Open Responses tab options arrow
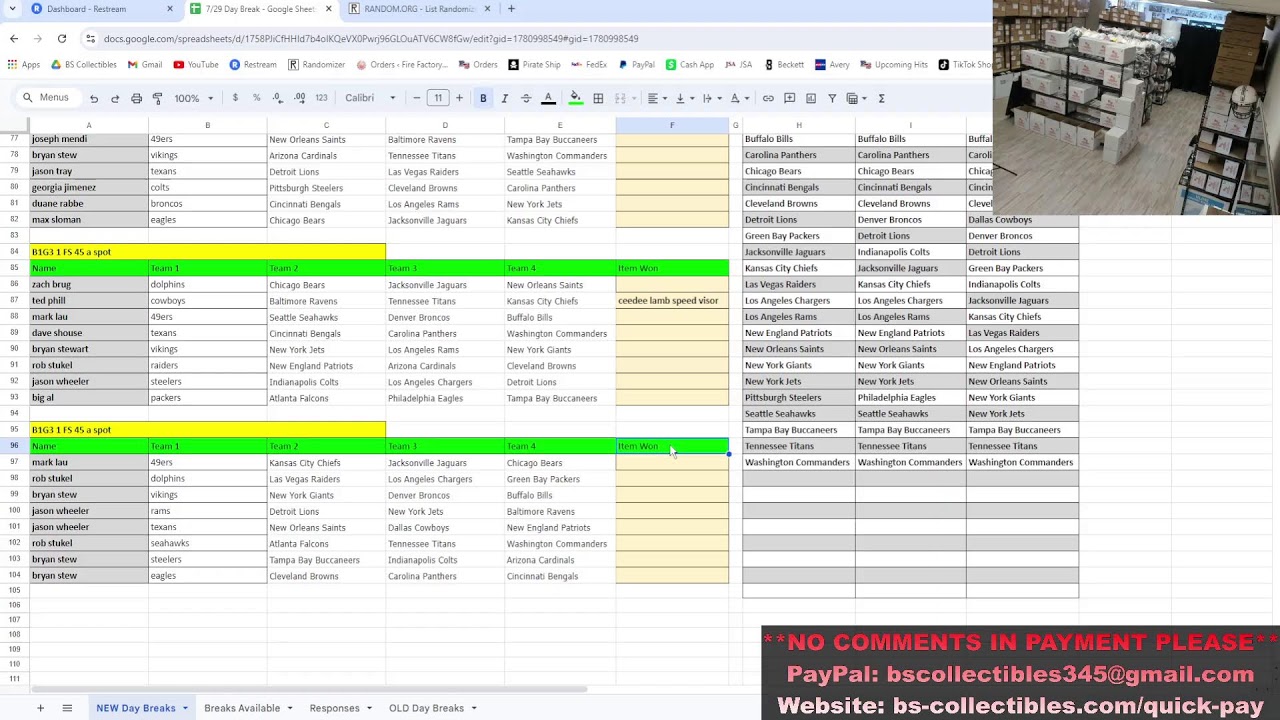Viewport: 1280px width, 720px height. pyautogui.click(x=369, y=708)
